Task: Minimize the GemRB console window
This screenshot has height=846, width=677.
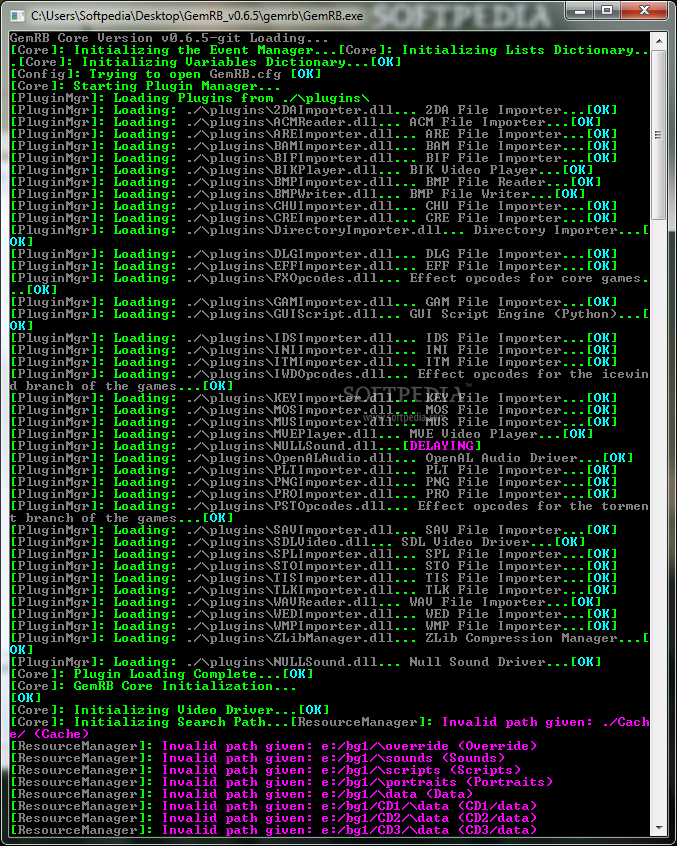Action: [x=580, y=10]
